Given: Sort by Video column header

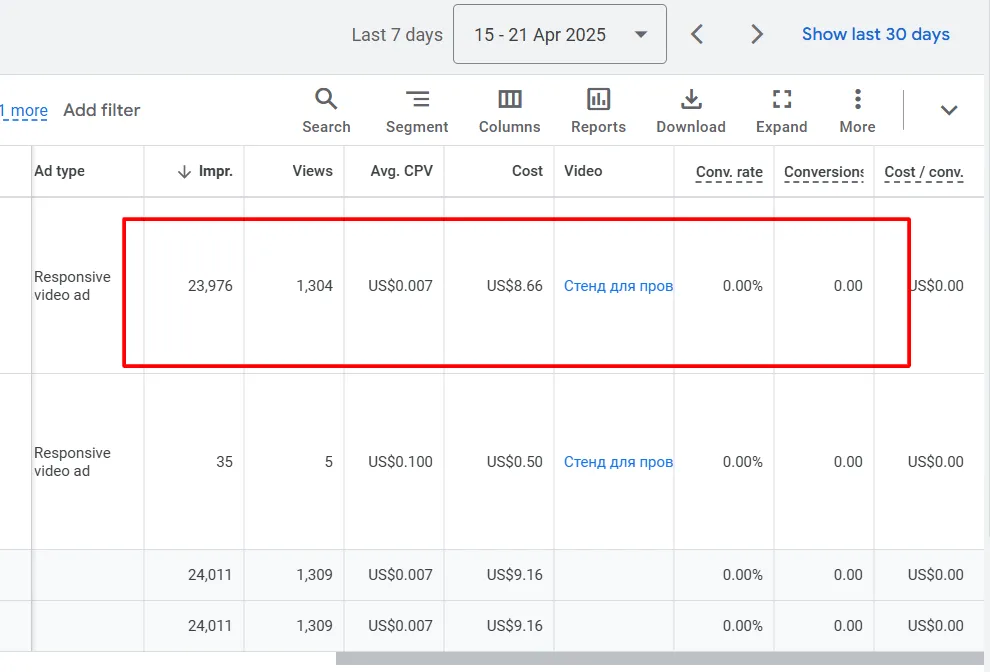Looking at the screenshot, I should 583,171.
